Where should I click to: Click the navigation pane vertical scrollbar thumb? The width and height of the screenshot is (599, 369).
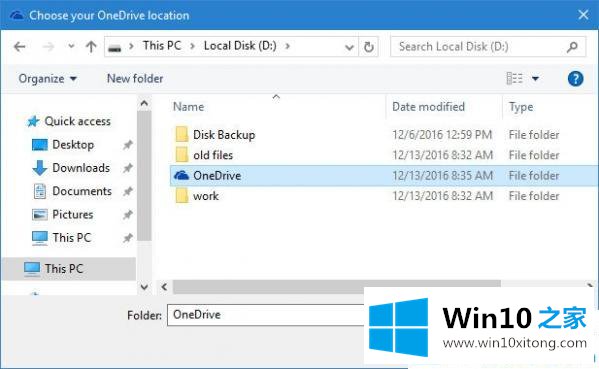[144, 176]
